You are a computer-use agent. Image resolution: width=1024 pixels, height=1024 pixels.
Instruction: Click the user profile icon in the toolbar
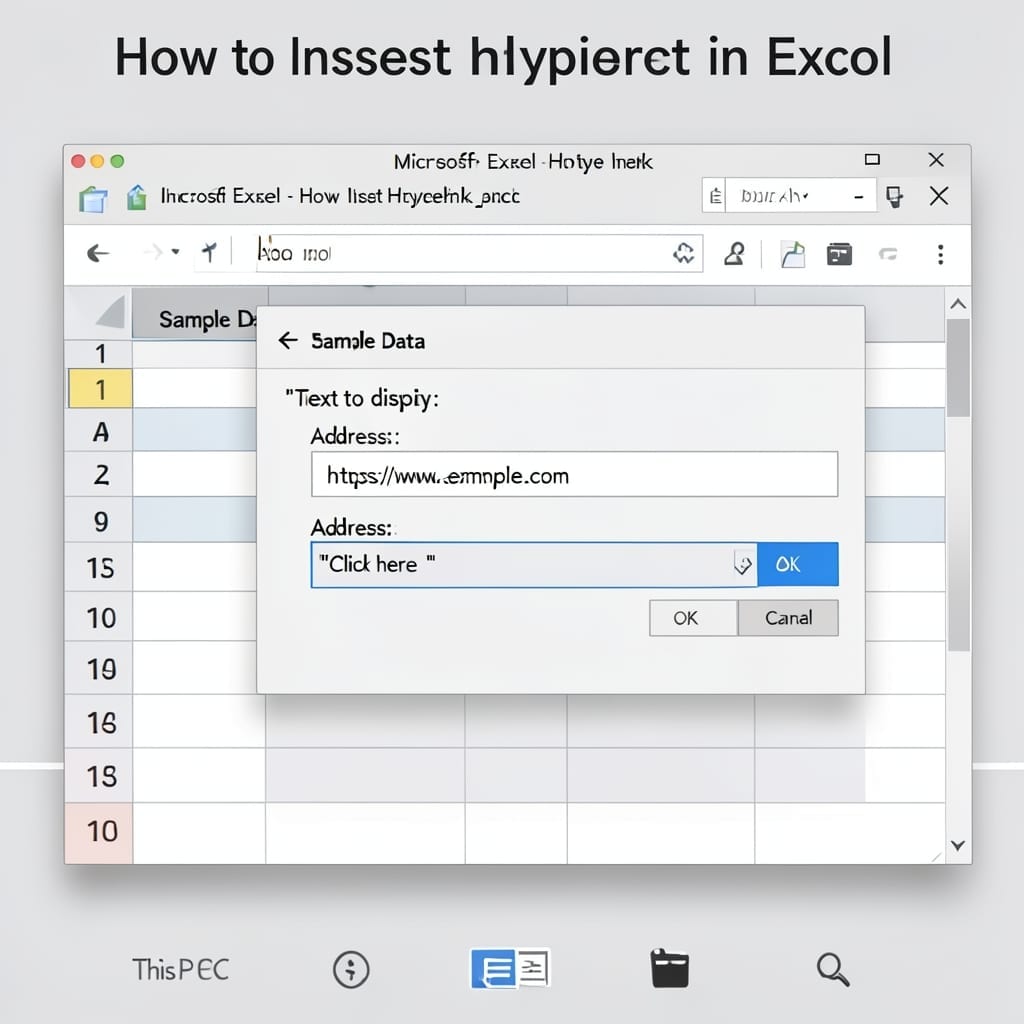pos(735,254)
